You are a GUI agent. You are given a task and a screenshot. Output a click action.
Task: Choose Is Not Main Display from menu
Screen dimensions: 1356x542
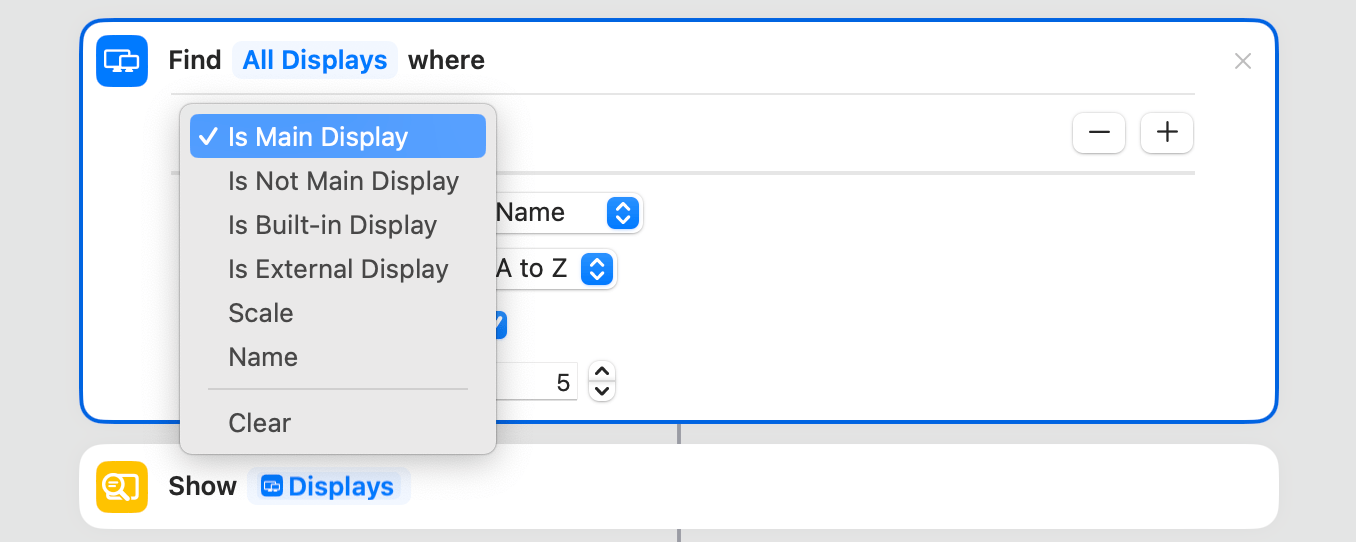click(x=343, y=181)
